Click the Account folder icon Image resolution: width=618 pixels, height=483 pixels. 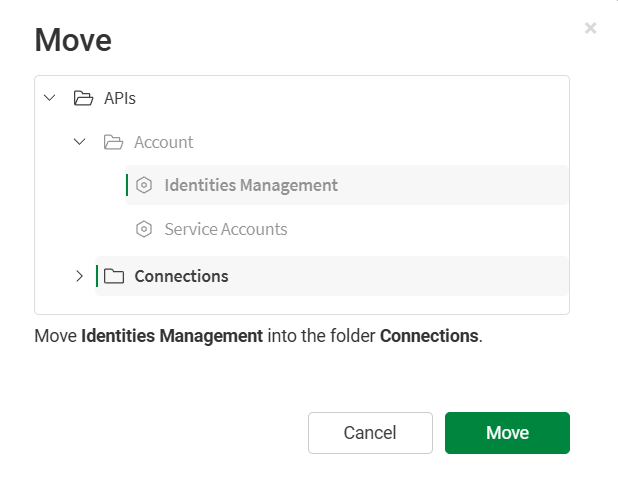(113, 142)
